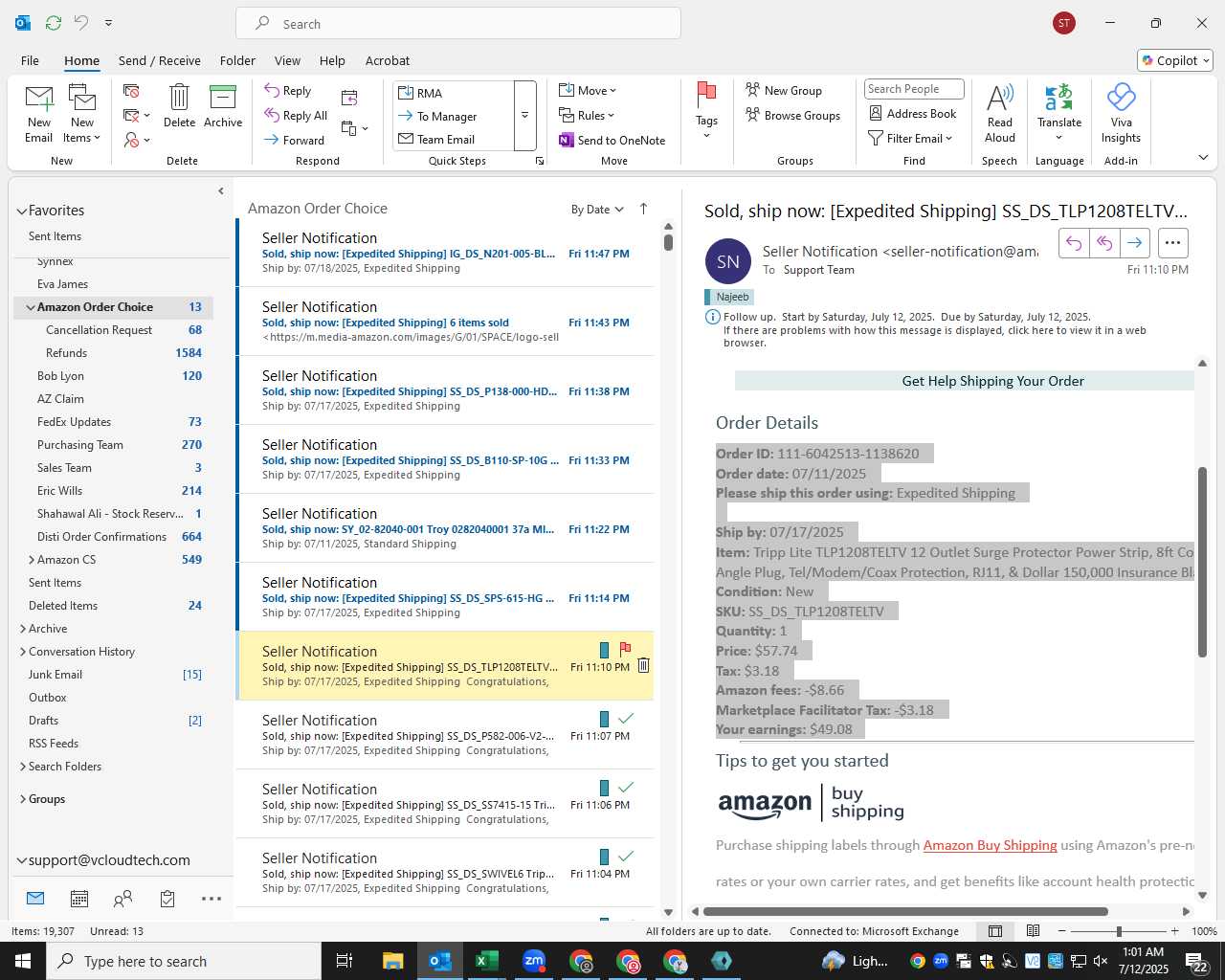The height and width of the screenshot is (980, 1225).
Task: Click the Najeeb category tag
Action: [729, 297]
